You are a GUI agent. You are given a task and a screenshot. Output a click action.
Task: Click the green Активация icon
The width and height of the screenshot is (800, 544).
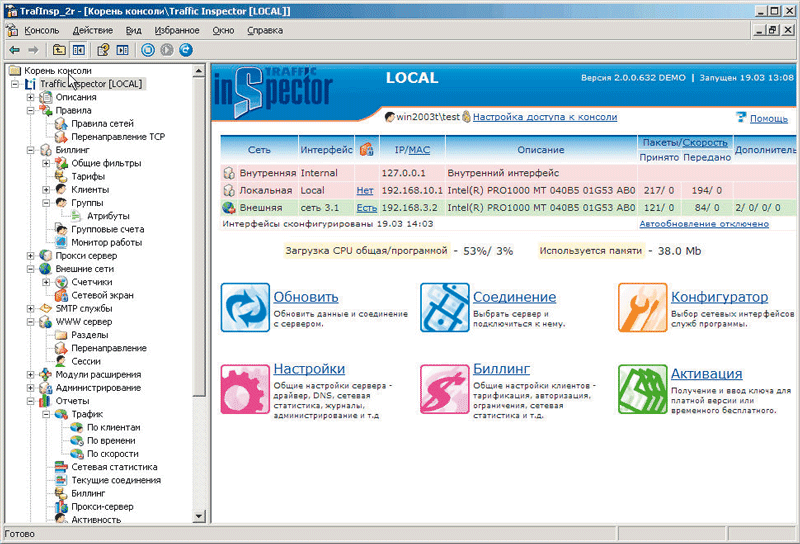tap(642, 389)
